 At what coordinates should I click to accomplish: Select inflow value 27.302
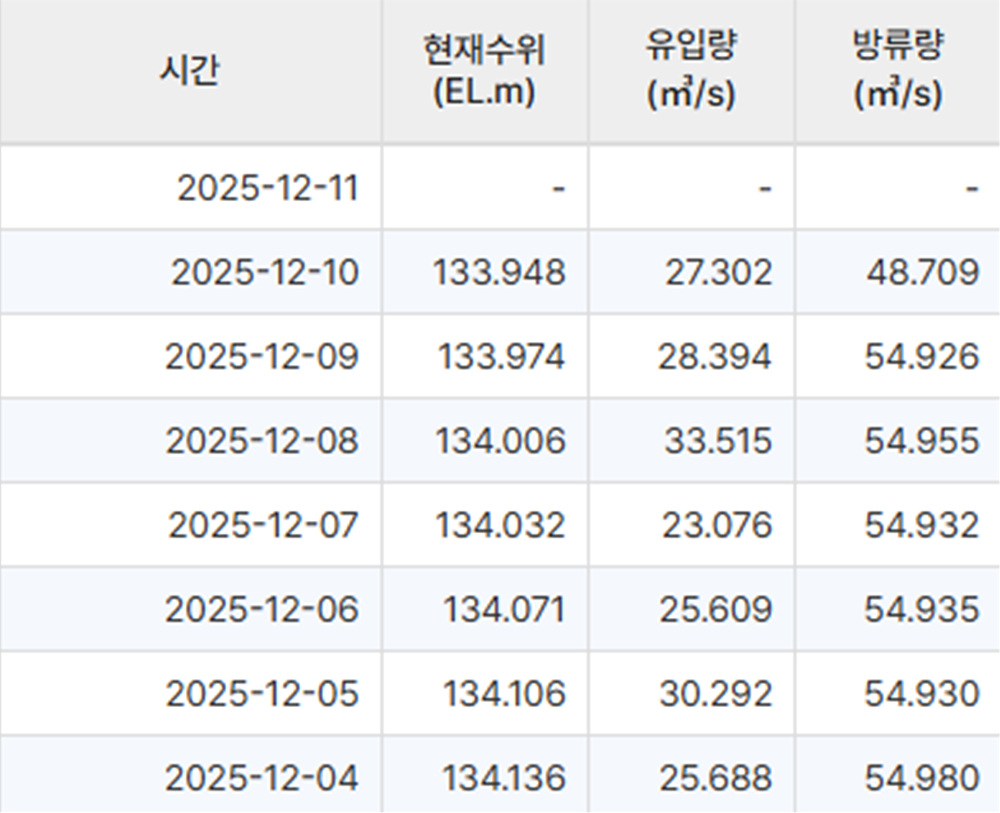pos(719,272)
